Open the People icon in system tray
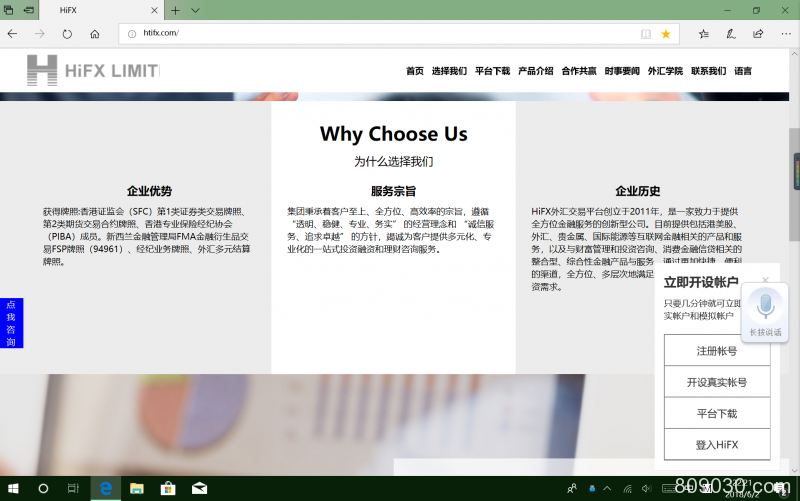800x501 pixels. 572,489
